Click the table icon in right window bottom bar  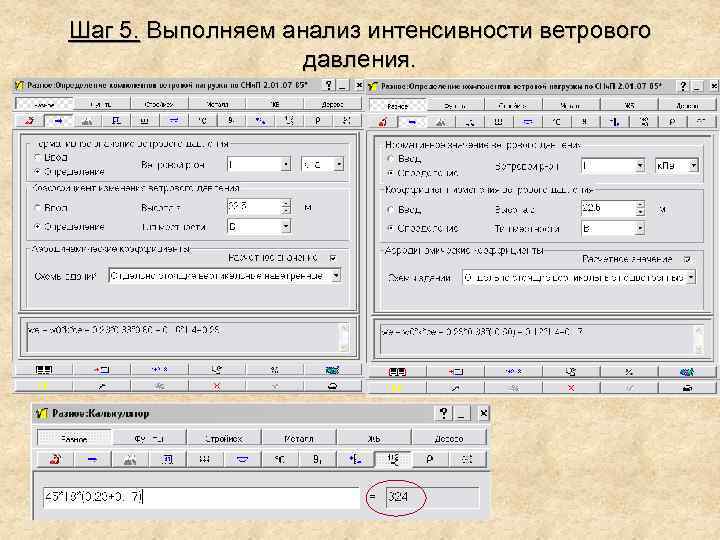398,371
